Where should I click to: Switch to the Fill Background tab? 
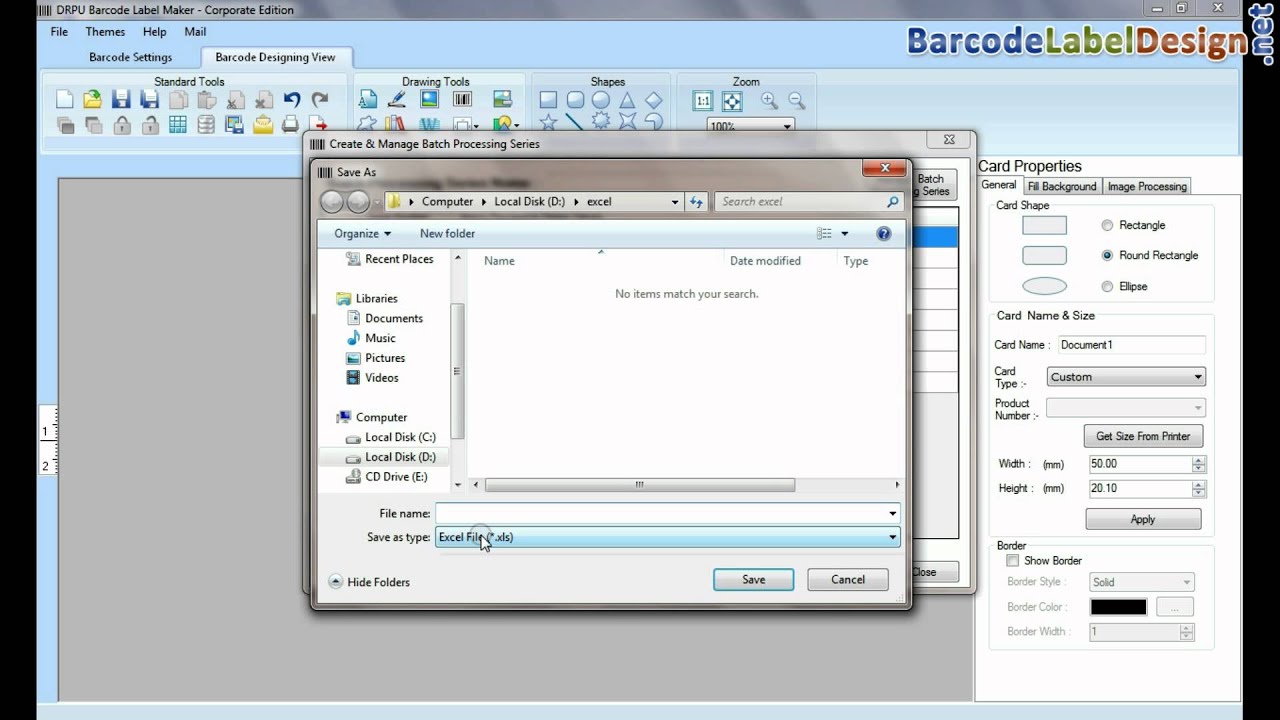coord(1062,186)
